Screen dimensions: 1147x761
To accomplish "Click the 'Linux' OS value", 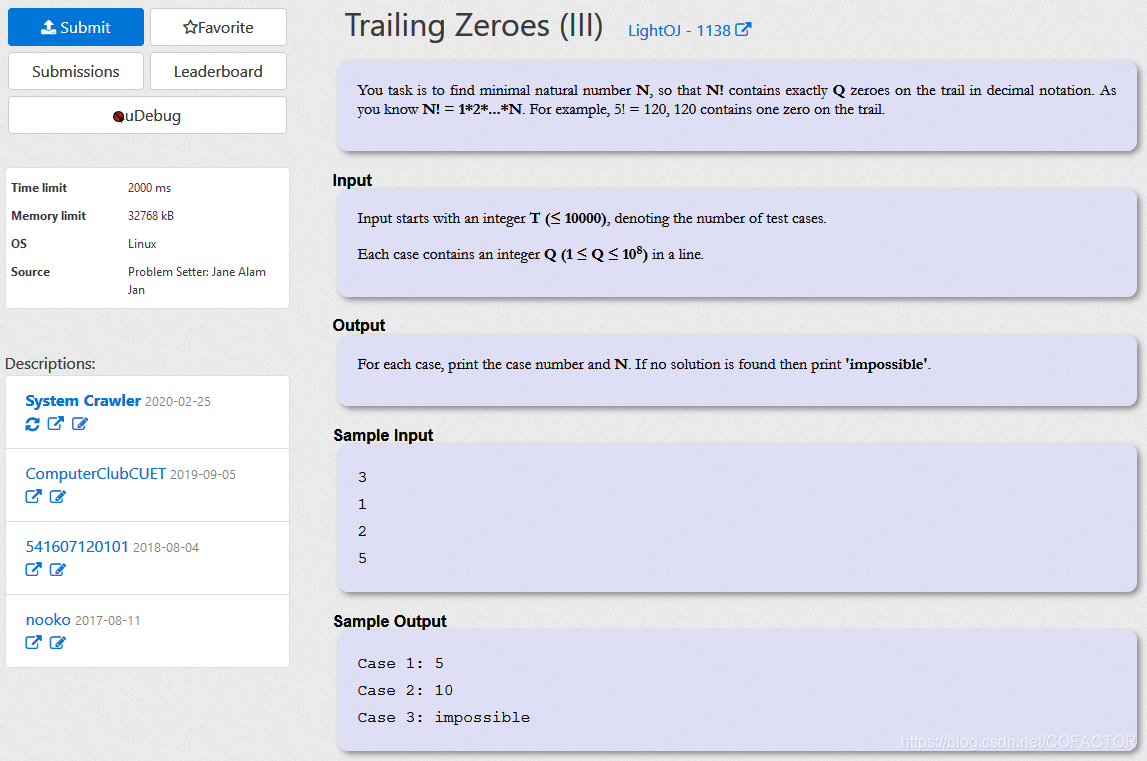I will [142, 244].
